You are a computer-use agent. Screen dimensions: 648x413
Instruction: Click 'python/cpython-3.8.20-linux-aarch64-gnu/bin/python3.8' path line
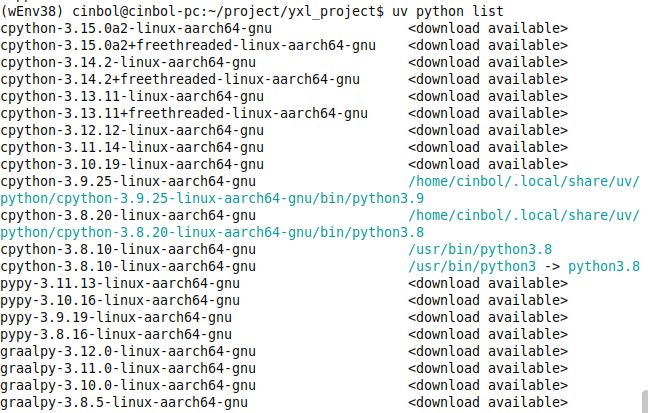pos(212,232)
